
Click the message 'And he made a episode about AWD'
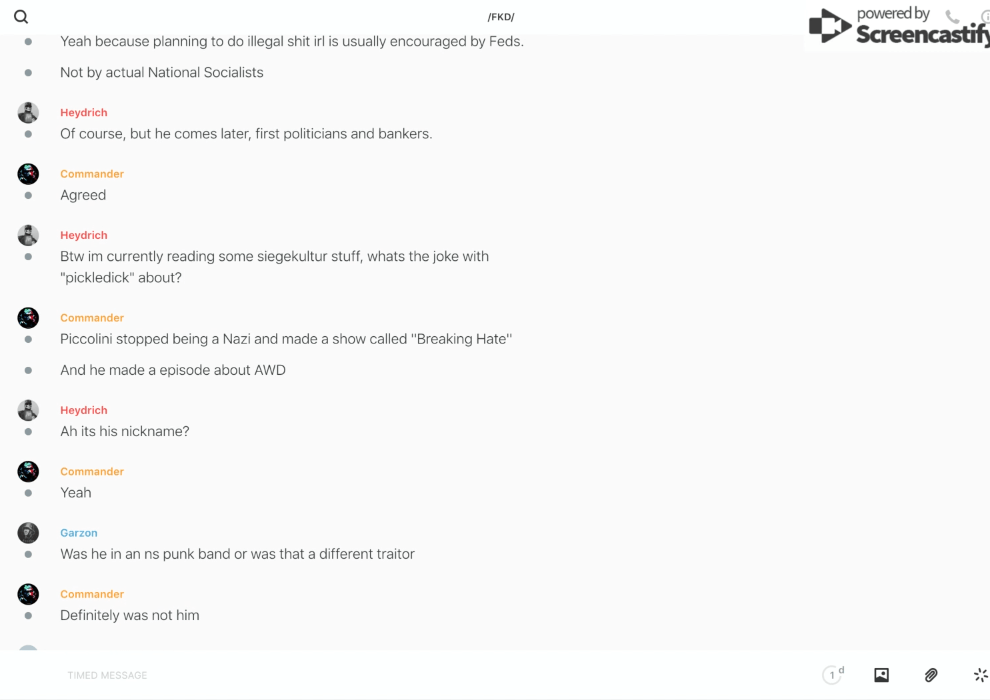click(x=173, y=370)
